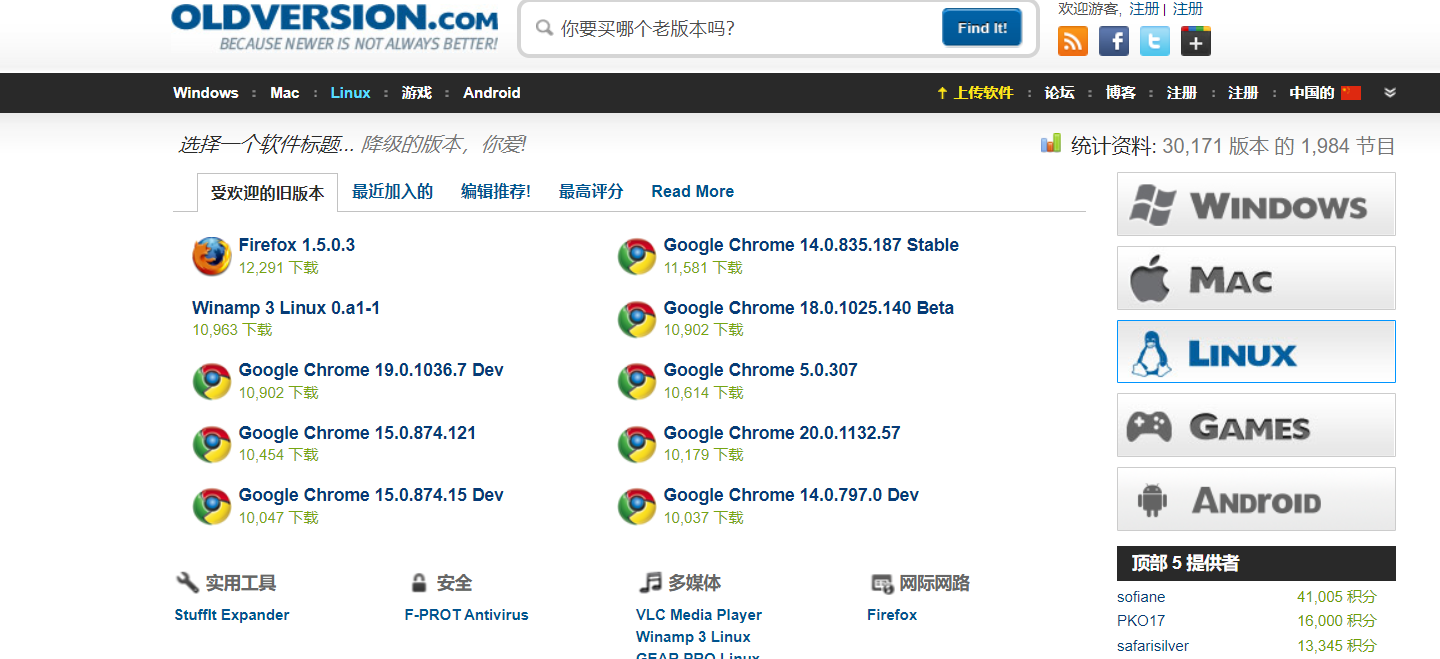Open Google Chrome 14.0.797.0 Dev link

[791, 495]
